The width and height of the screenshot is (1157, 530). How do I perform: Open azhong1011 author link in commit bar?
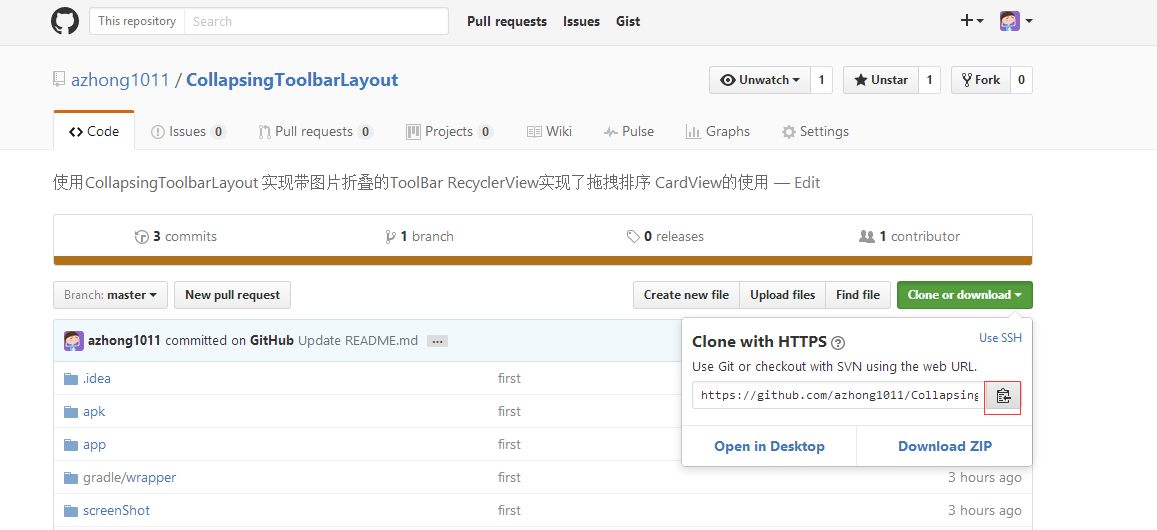124,340
